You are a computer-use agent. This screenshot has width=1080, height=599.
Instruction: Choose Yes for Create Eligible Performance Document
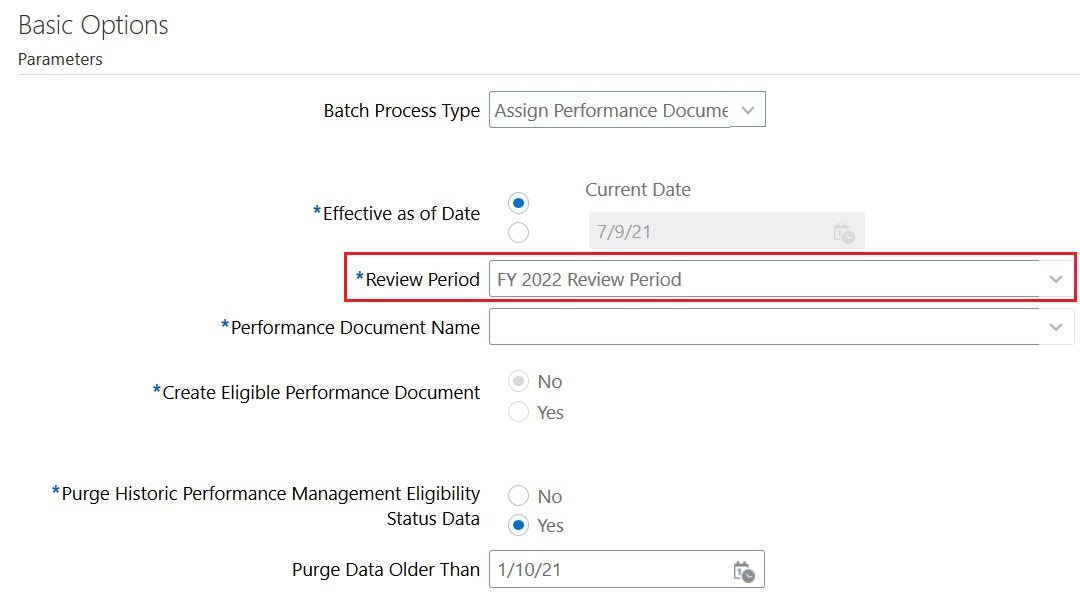click(x=519, y=412)
